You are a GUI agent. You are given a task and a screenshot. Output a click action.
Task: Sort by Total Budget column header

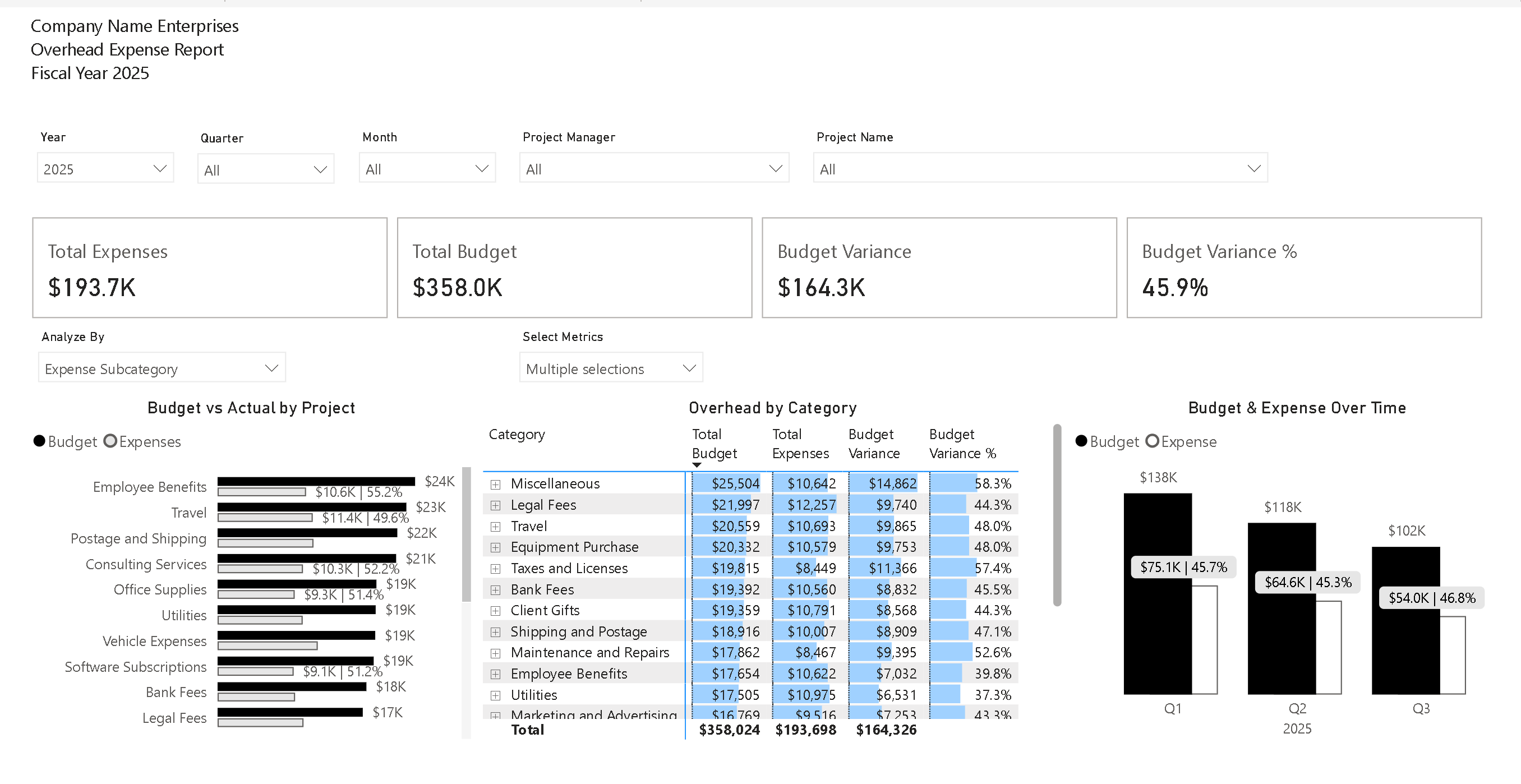pos(714,444)
